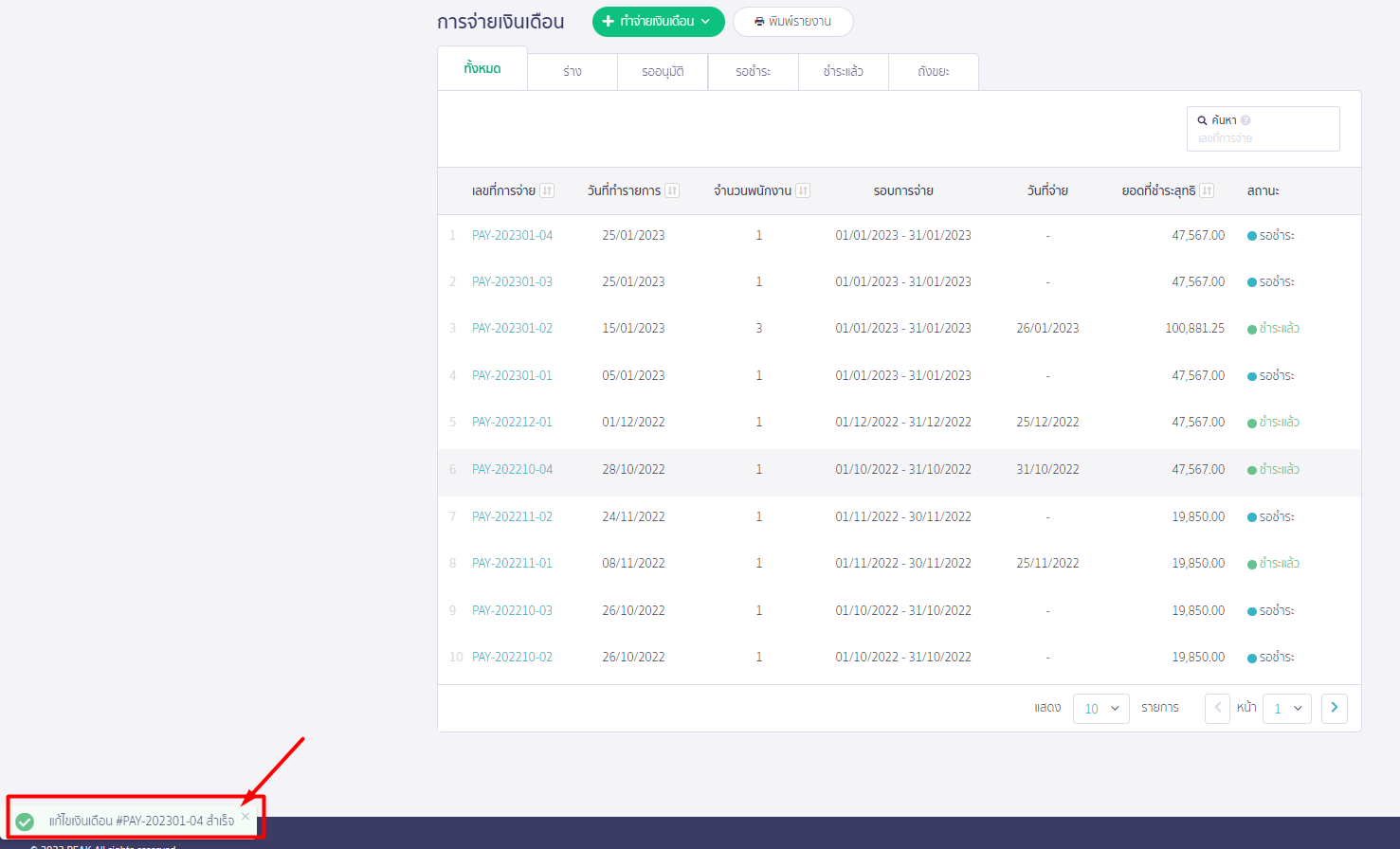Click the print report button
This screenshot has width=1400, height=849.
coord(792,22)
